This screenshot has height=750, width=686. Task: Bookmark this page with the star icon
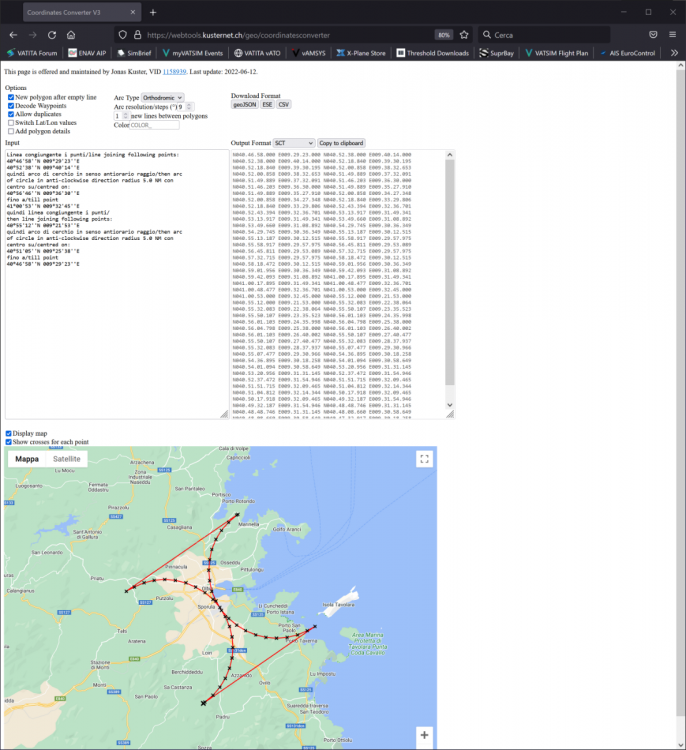click(x=466, y=34)
